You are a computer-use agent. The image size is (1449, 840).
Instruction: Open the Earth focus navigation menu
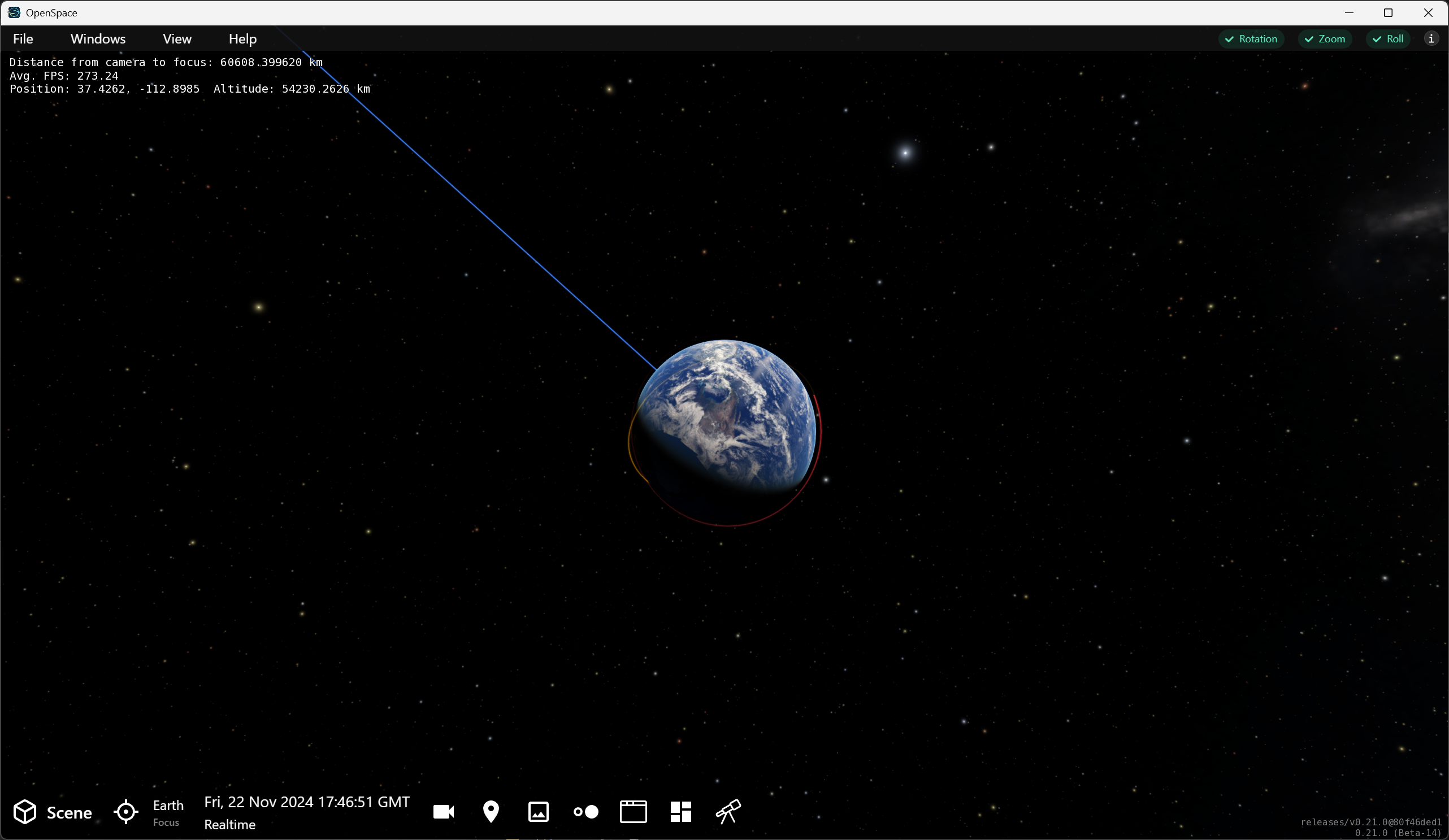pyautogui.click(x=149, y=812)
